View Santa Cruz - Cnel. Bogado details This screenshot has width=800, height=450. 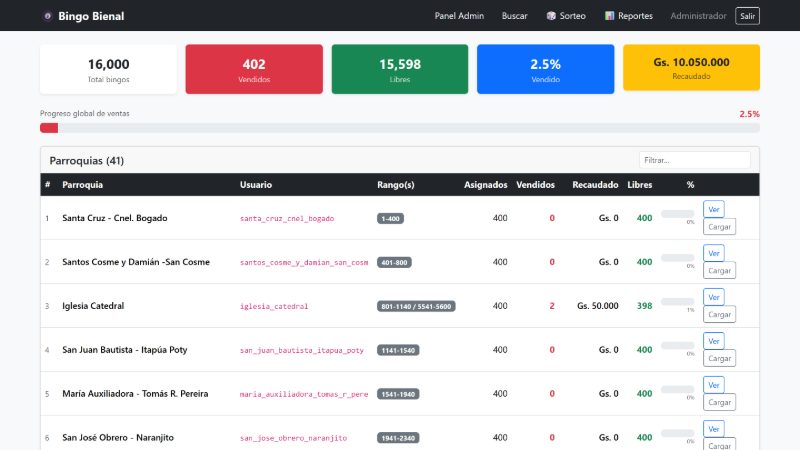point(713,209)
